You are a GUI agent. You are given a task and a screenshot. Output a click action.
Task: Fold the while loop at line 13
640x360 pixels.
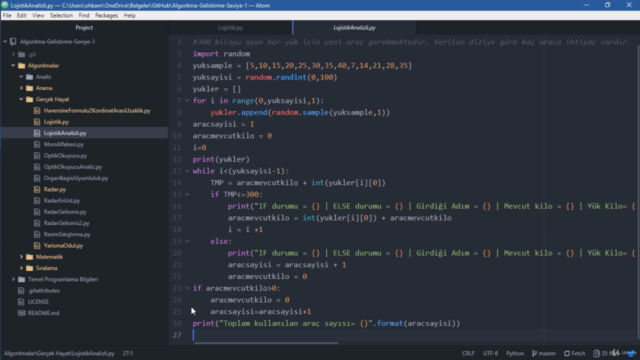pyautogui.click(x=187, y=171)
